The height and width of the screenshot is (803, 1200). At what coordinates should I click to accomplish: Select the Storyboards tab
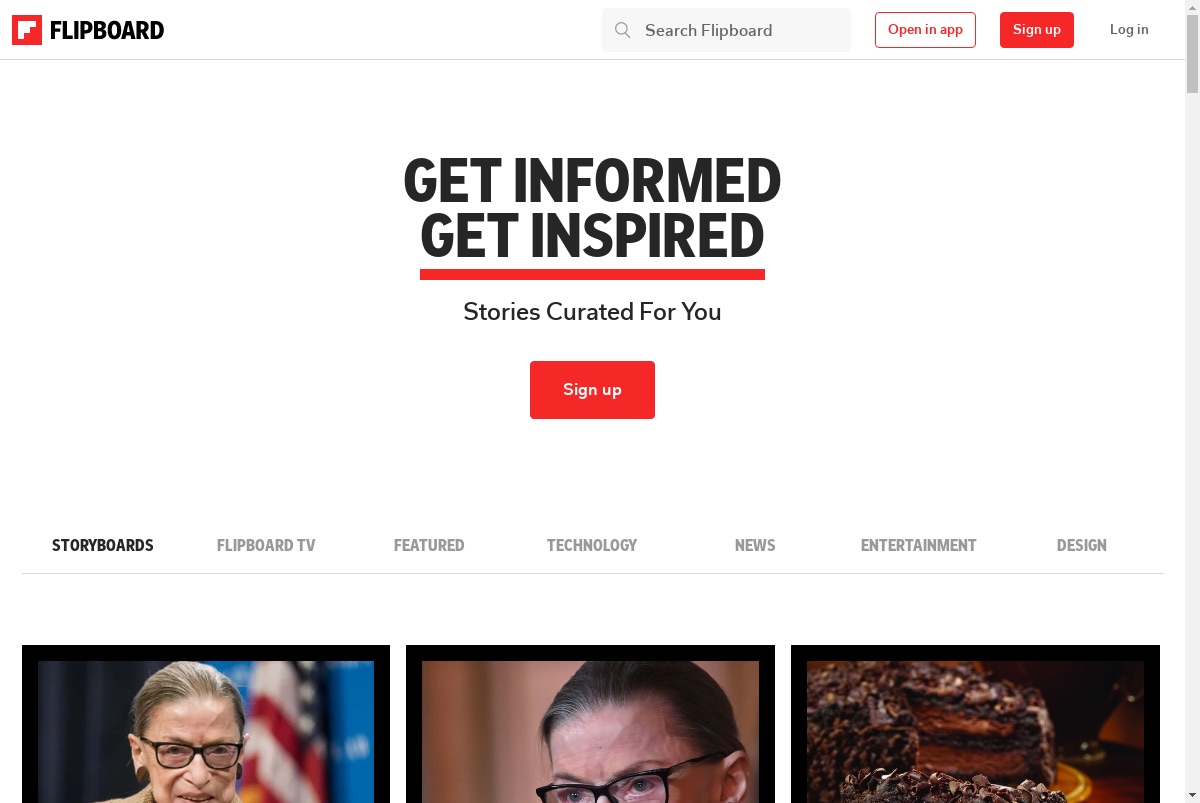103,545
